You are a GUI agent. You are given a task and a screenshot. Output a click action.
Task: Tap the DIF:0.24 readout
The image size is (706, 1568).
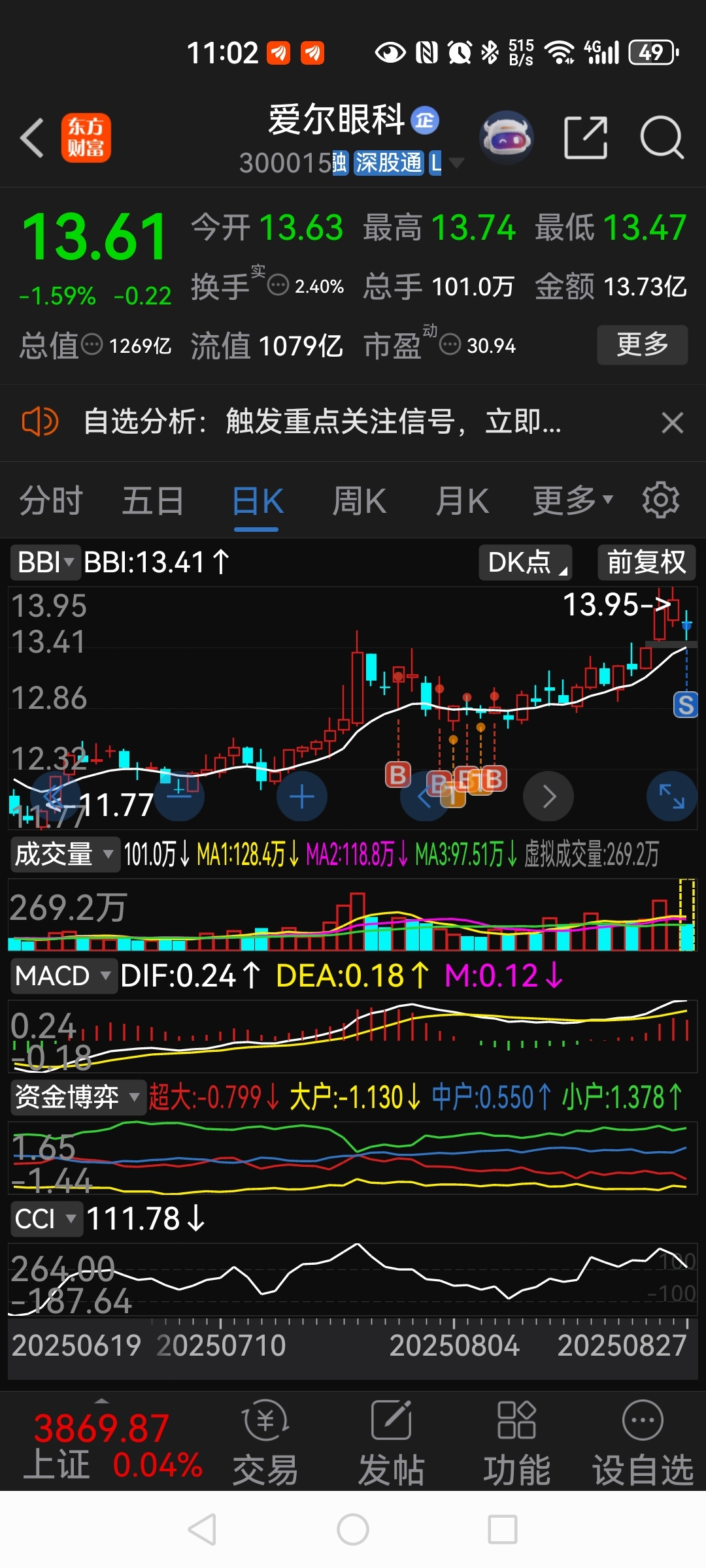[x=191, y=976]
